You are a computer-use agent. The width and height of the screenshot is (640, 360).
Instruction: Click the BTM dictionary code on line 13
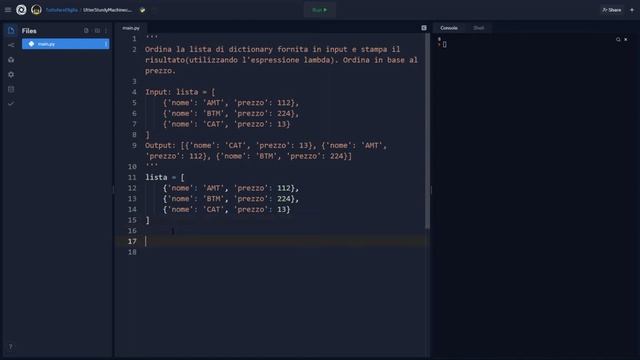[x=231, y=199]
